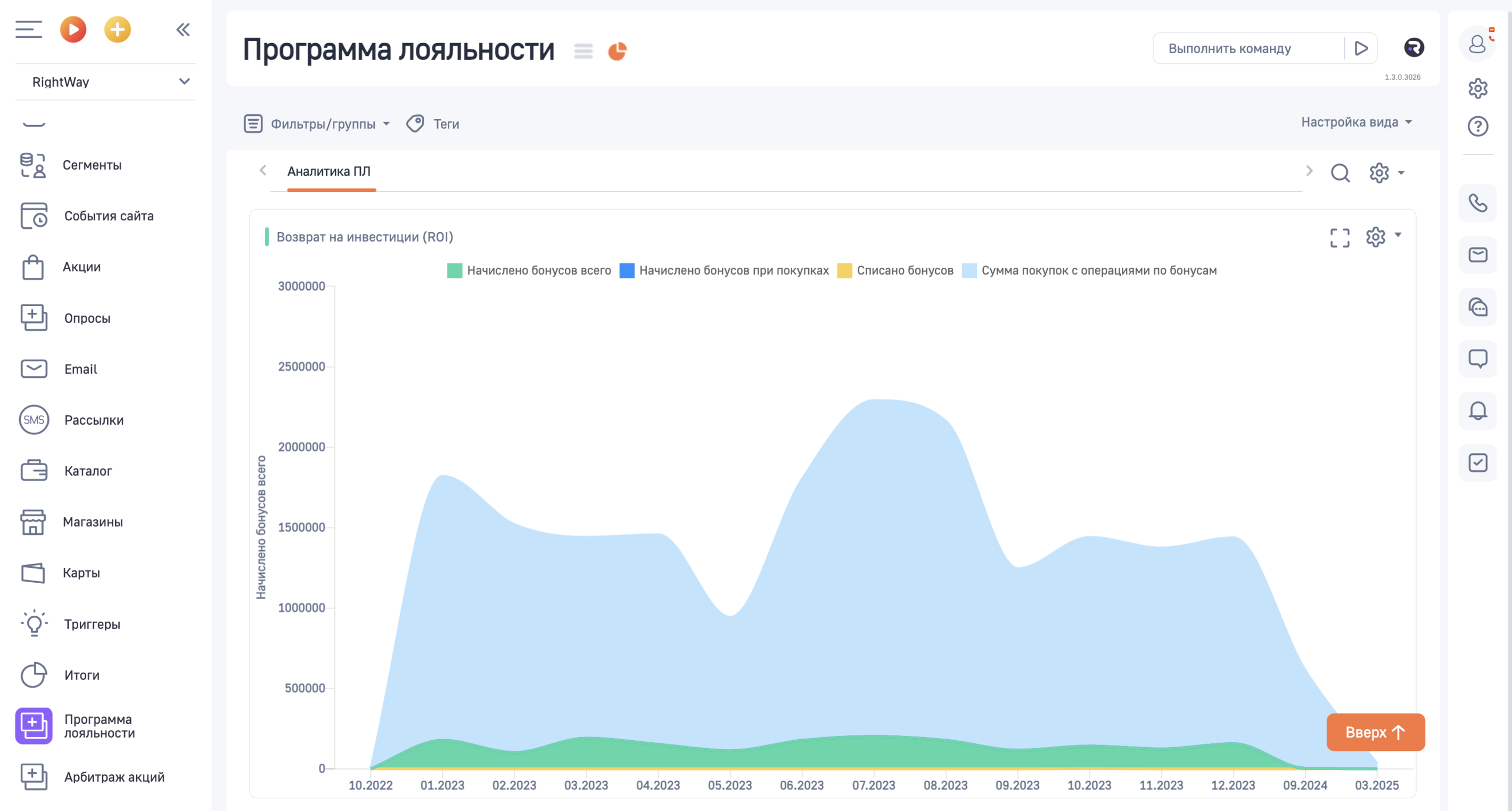Image resolution: width=1512 pixels, height=811 pixels.
Task: Select the Аналитика ПЛ tab
Action: coord(328,171)
